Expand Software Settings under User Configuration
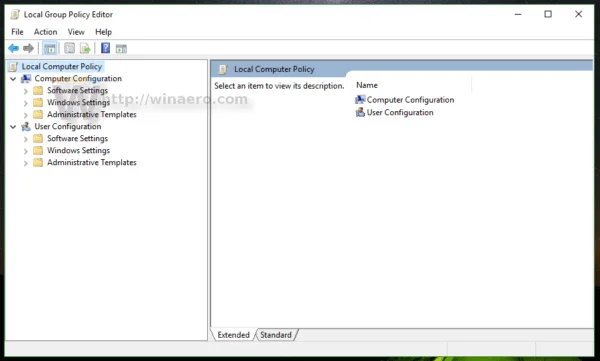This screenshot has width=600, height=361. [26, 139]
